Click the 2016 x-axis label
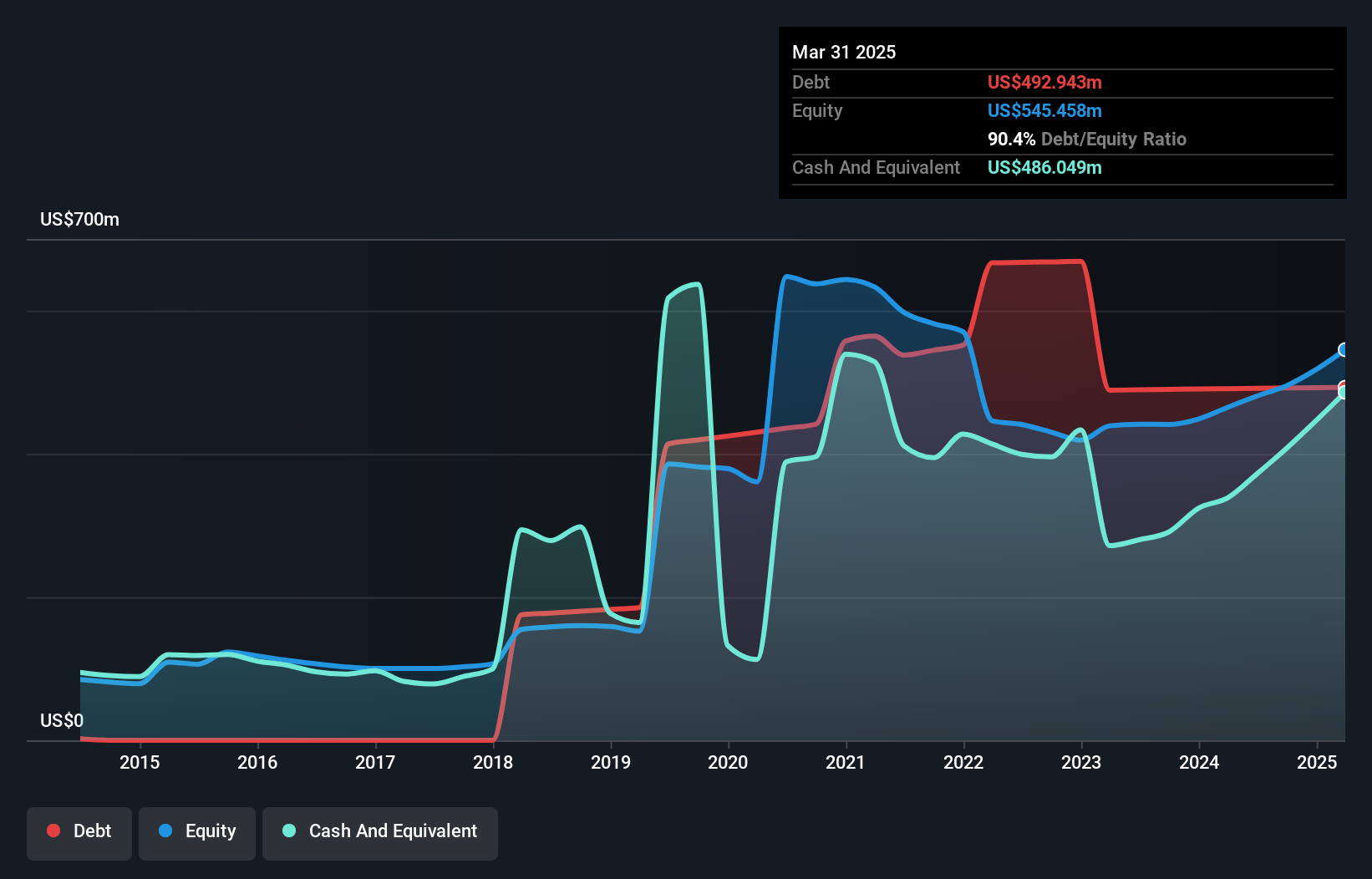 click(257, 762)
